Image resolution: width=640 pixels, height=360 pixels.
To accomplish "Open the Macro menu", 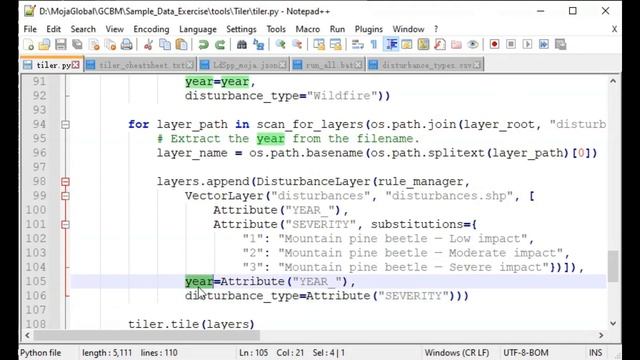I will click(307, 29).
